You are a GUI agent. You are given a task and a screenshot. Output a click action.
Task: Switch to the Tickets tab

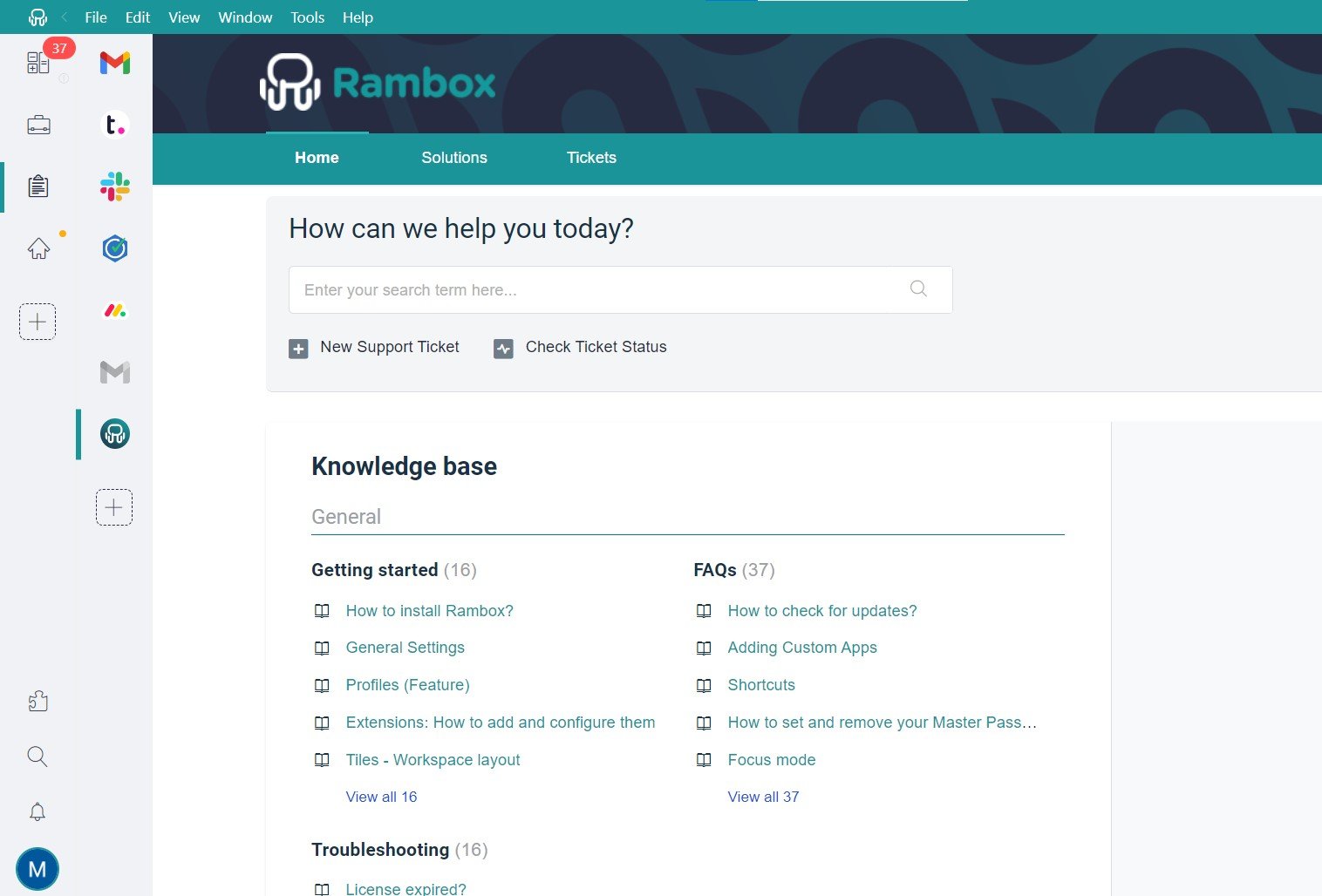tap(591, 158)
